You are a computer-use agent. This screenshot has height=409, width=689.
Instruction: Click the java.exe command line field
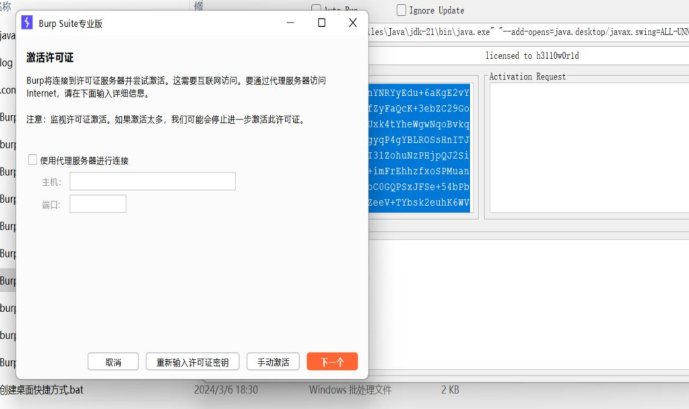(x=529, y=32)
